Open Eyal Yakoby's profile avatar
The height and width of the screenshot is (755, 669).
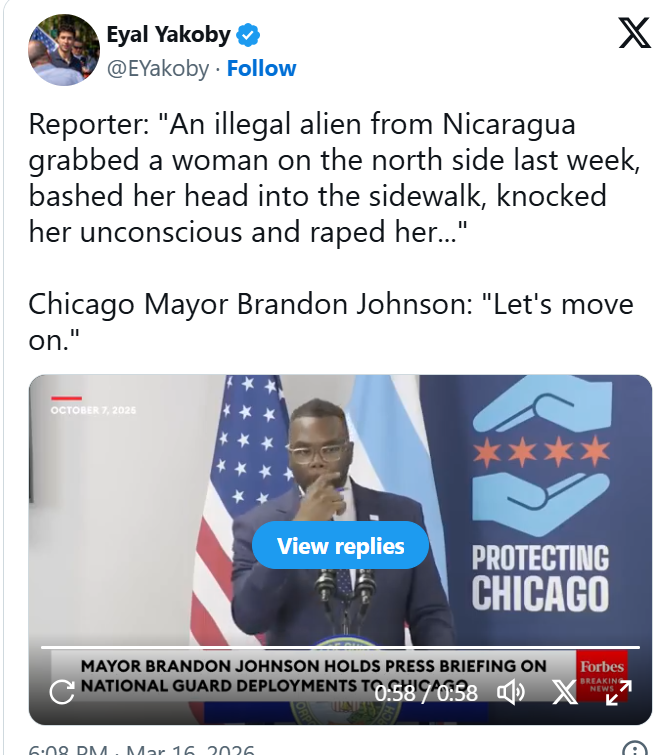tap(64, 50)
